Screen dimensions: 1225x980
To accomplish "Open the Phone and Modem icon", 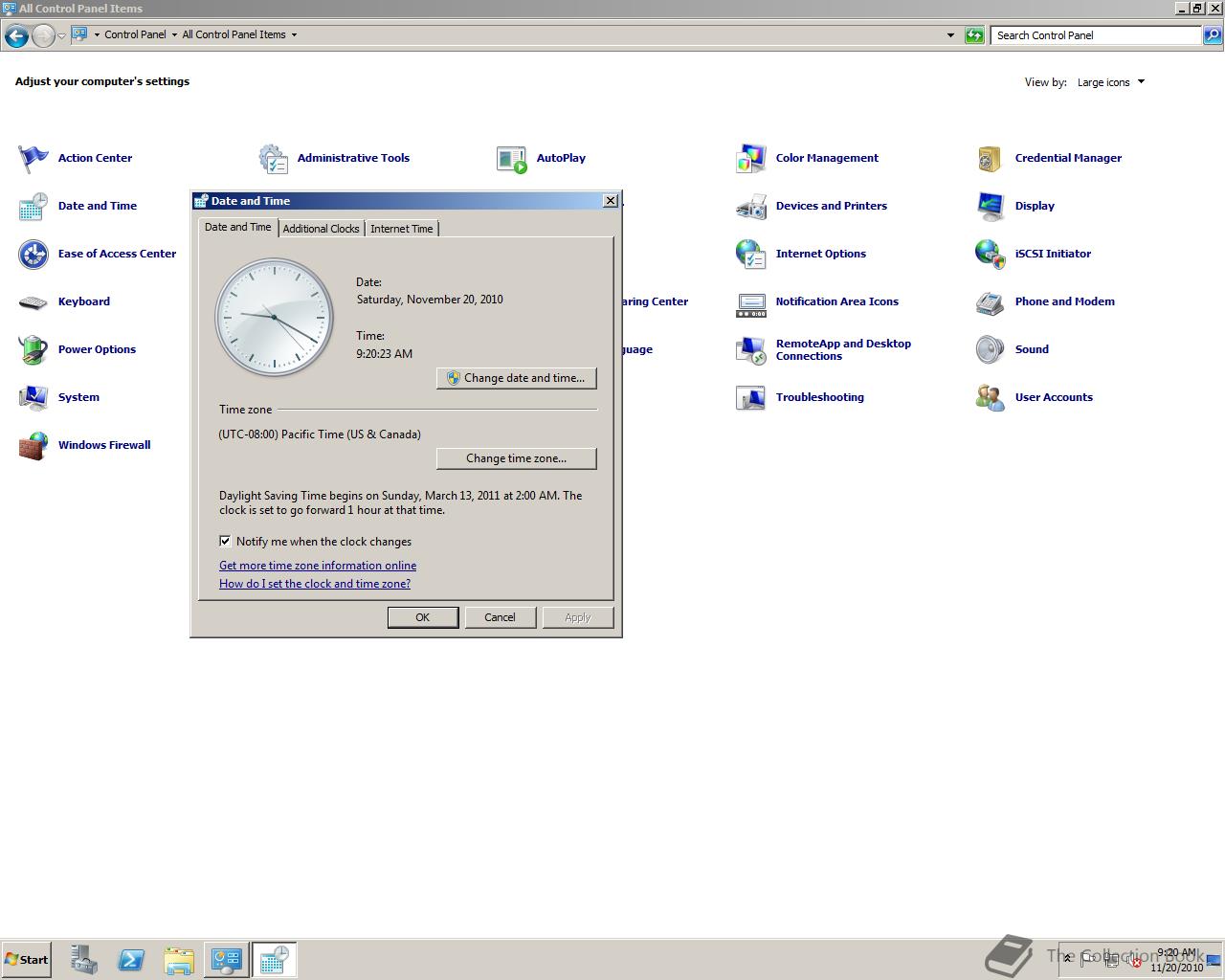I will (991, 301).
